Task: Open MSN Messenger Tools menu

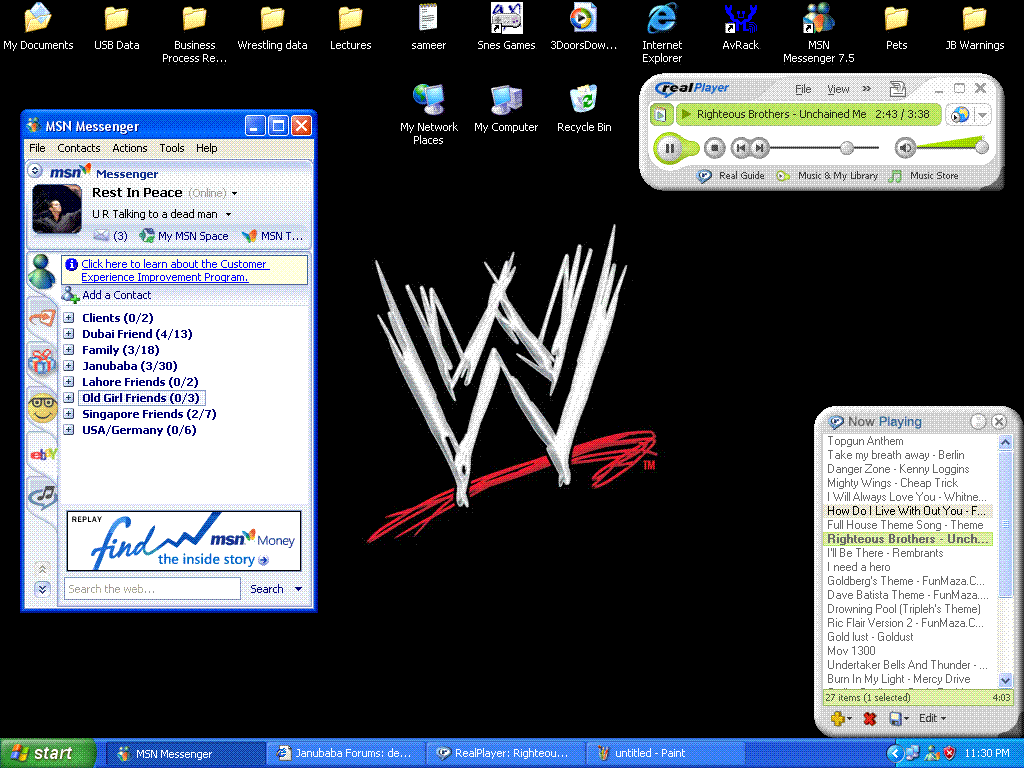Action: (x=172, y=148)
